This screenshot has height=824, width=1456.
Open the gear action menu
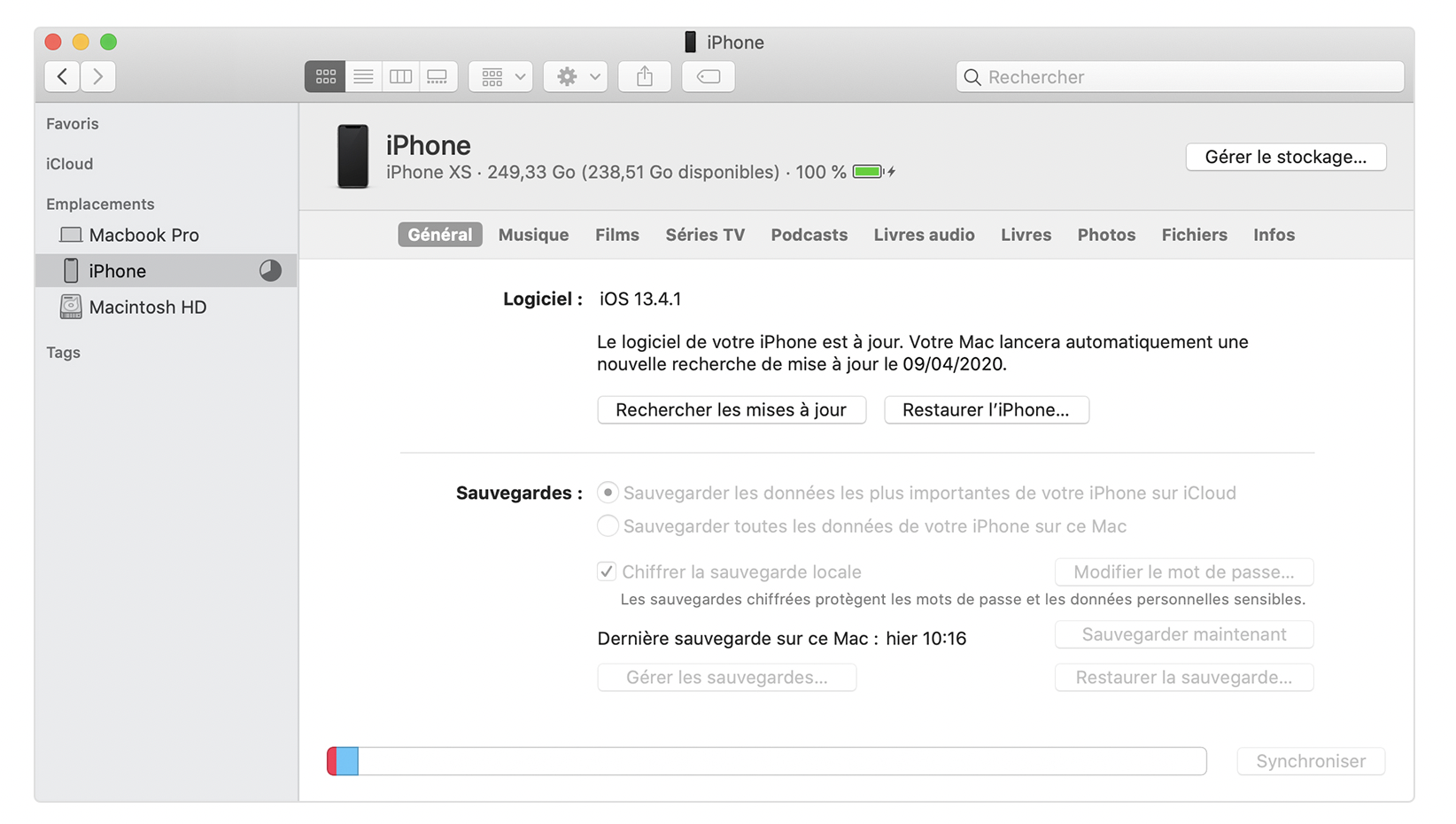point(576,77)
